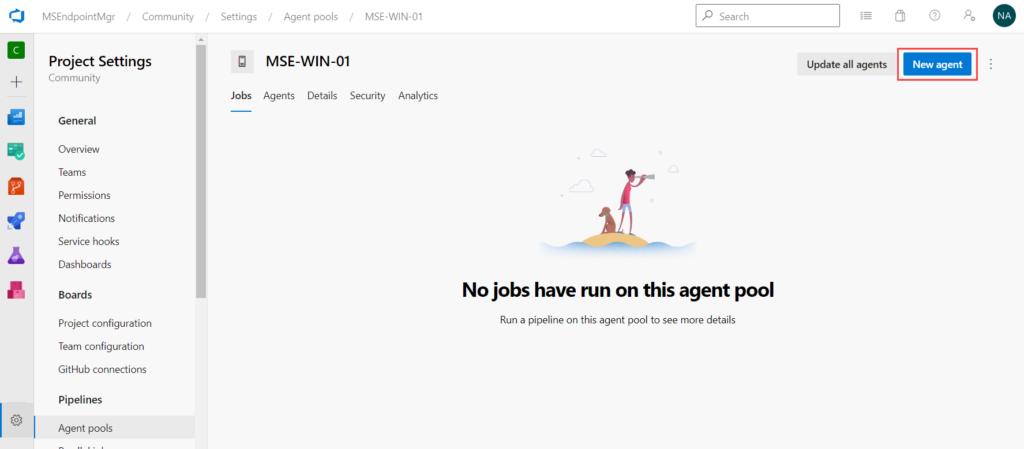Open Dashboards settings

coord(84,264)
